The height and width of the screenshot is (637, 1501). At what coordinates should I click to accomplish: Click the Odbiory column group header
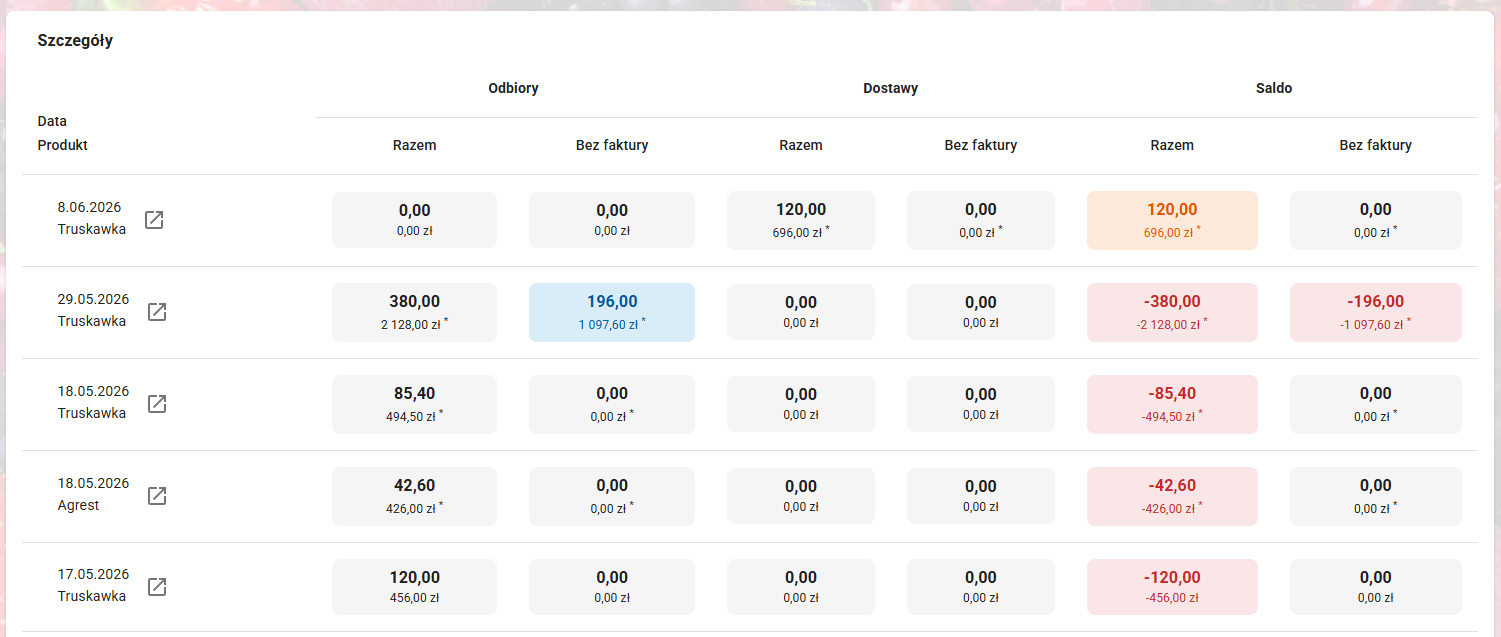513,88
